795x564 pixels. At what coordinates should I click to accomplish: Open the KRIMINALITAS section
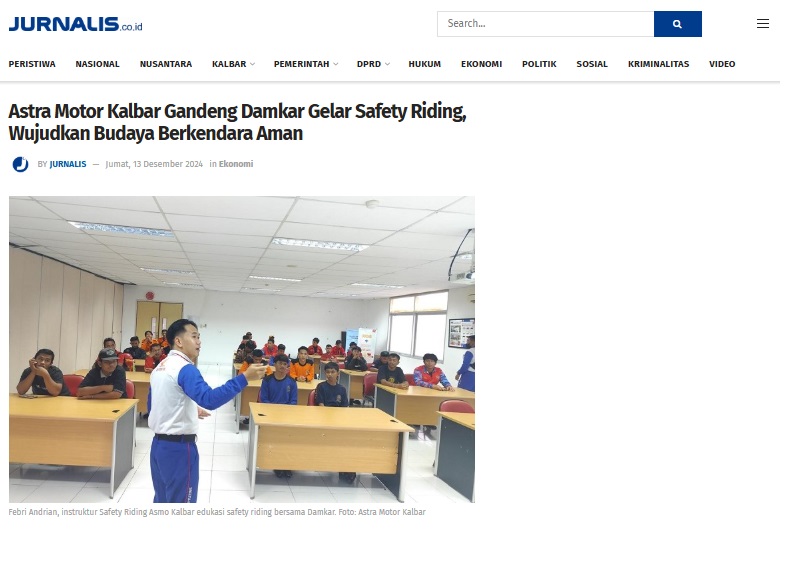(x=658, y=64)
